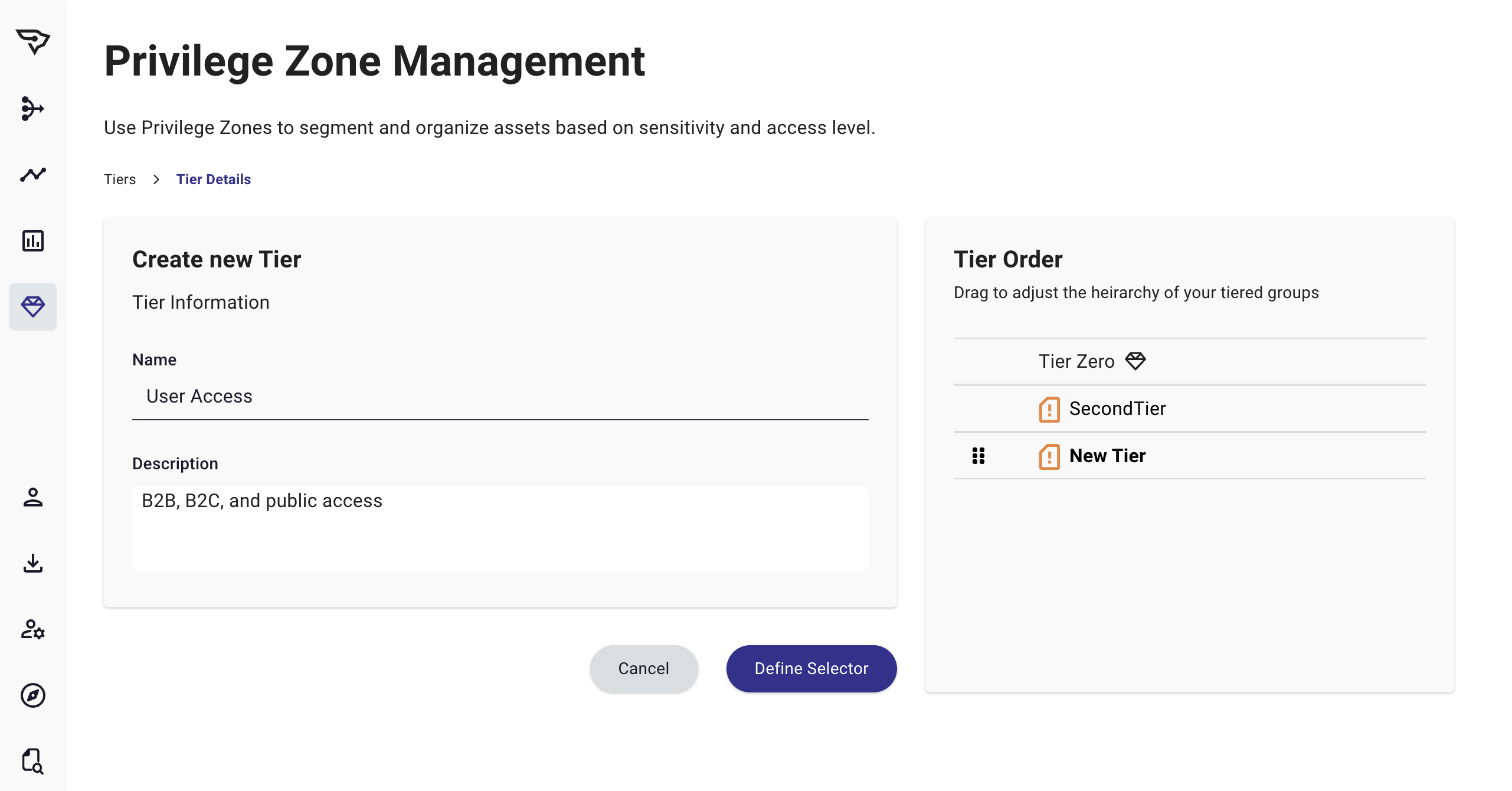This screenshot has width=1512, height=791.
Task: Open the Administration person-gear icon
Action: click(33, 631)
